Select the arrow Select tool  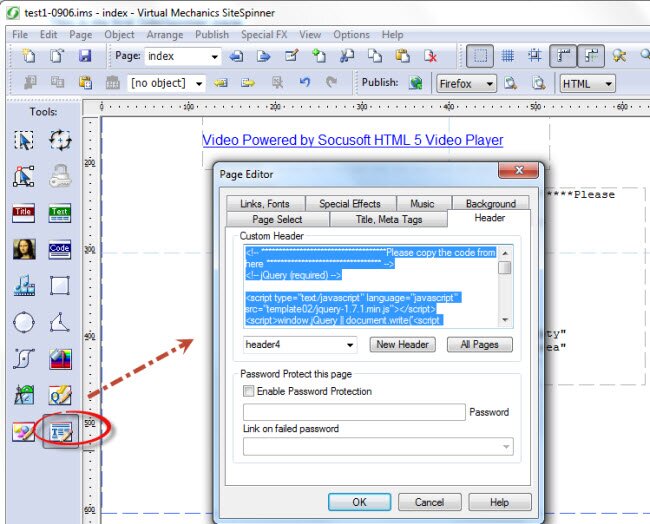coord(24,141)
